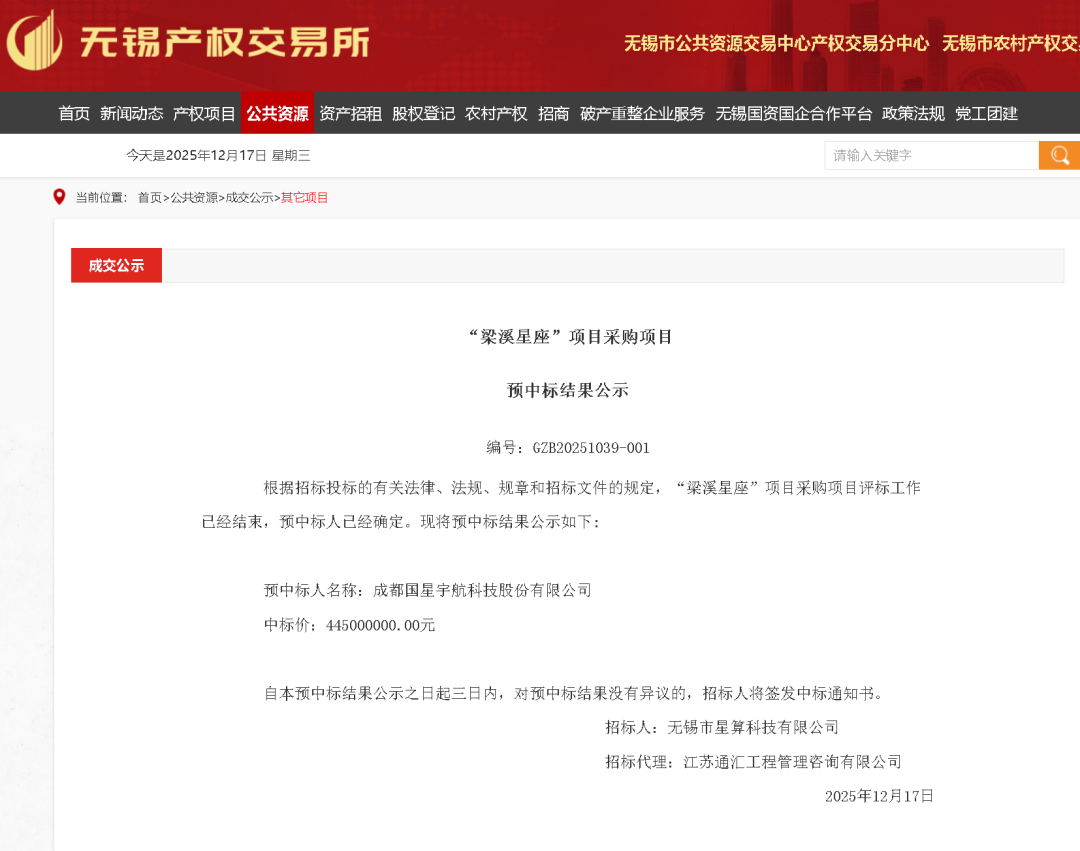Go to the 政策法规 section

point(913,113)
